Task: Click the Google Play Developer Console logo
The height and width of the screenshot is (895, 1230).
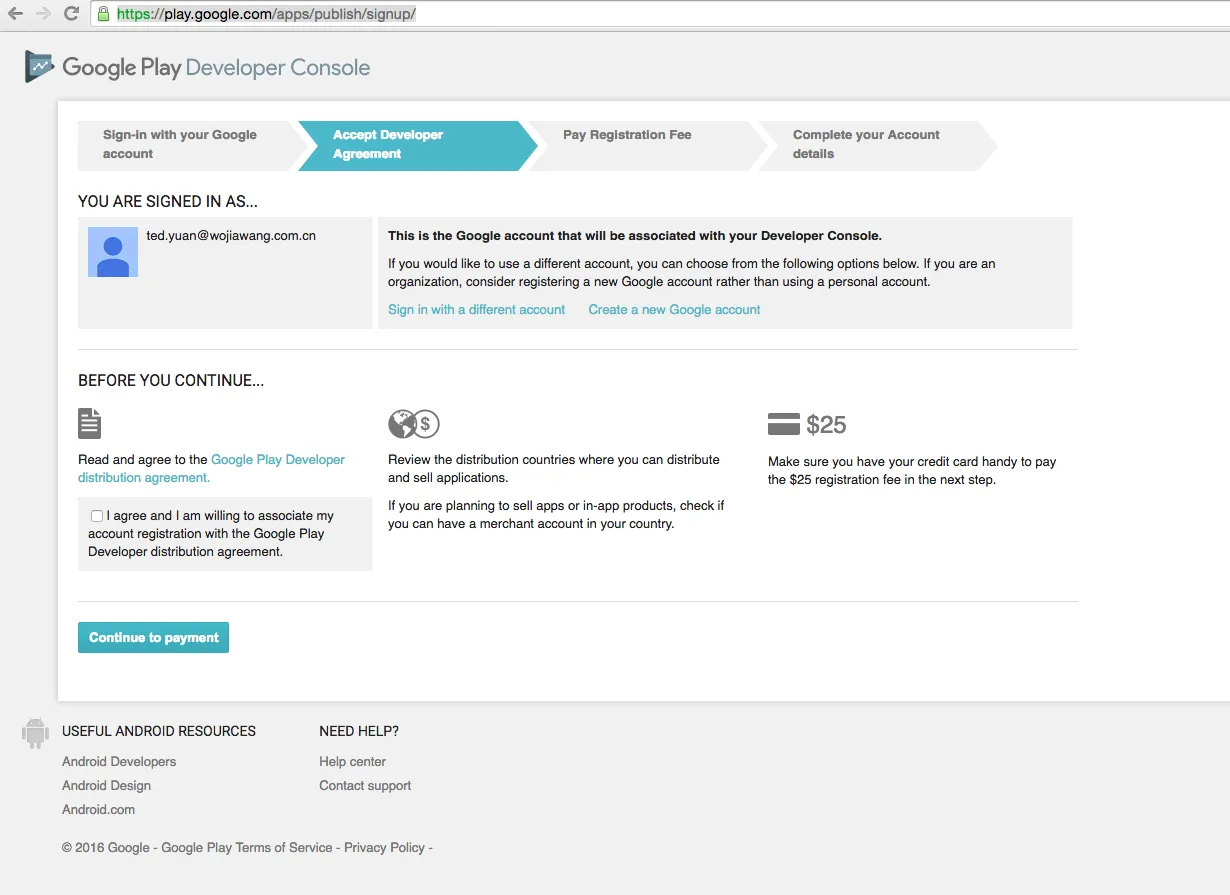Action: point(197,68)
